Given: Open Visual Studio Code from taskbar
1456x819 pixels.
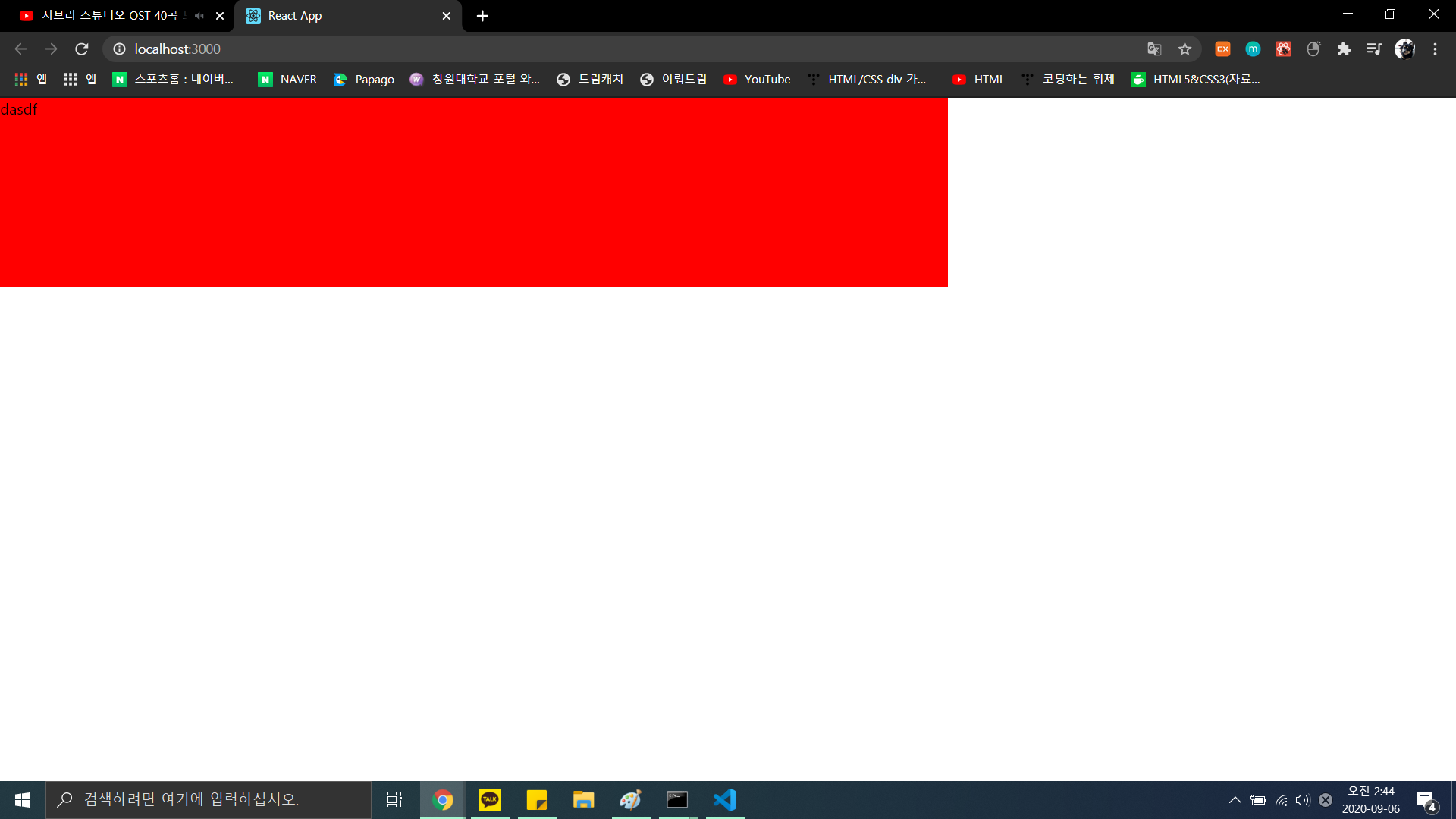Looking at the screenshot, I should [725, 800].
